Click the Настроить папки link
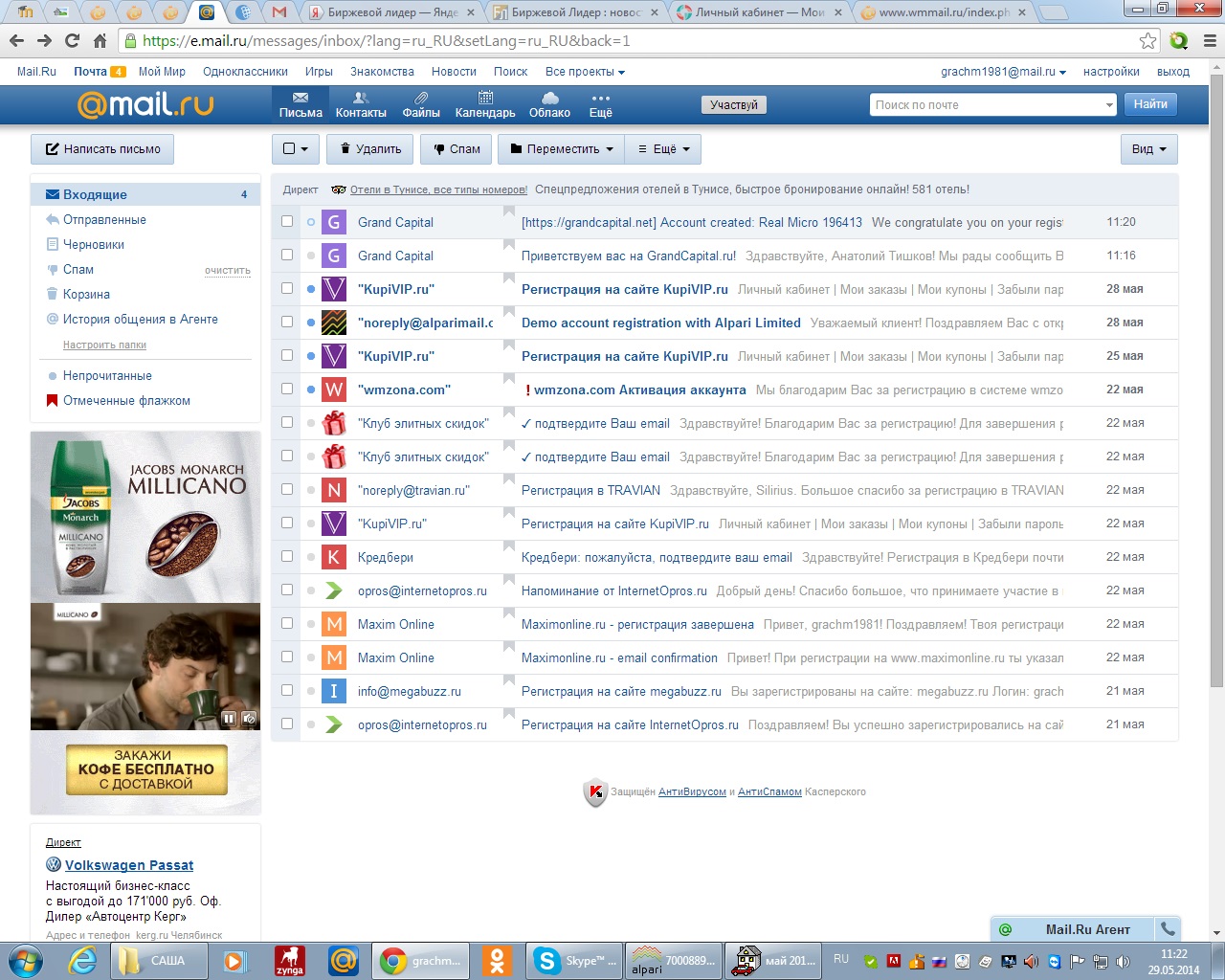The image size is (1225, 980). pos(104,345)
